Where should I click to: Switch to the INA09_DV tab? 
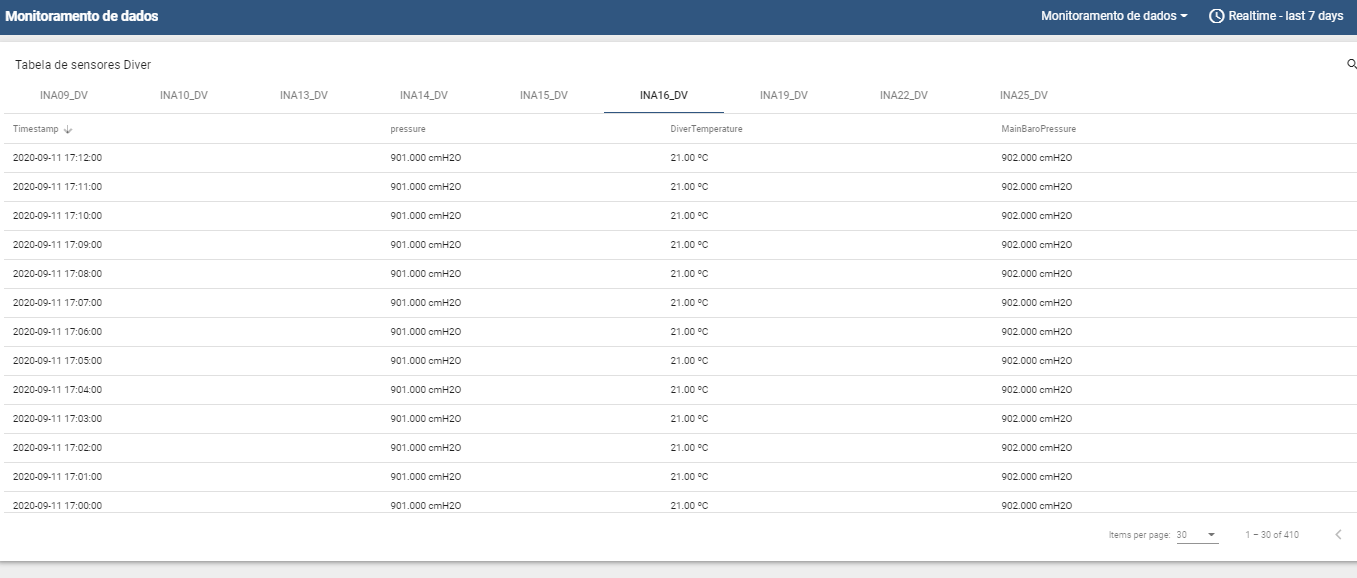[64, 96]
